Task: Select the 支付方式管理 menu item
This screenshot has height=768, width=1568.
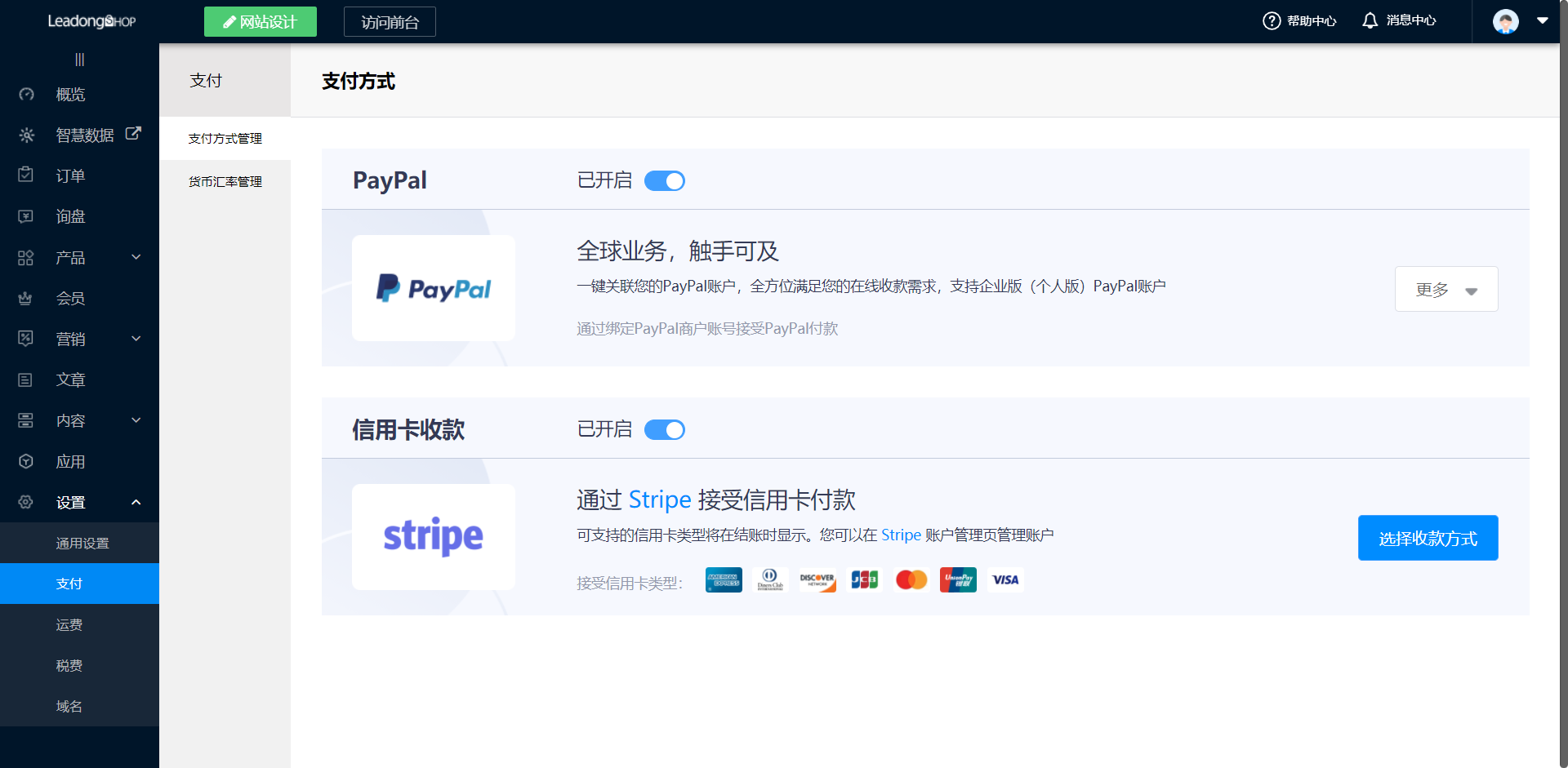Action: (x=225, y=138)
